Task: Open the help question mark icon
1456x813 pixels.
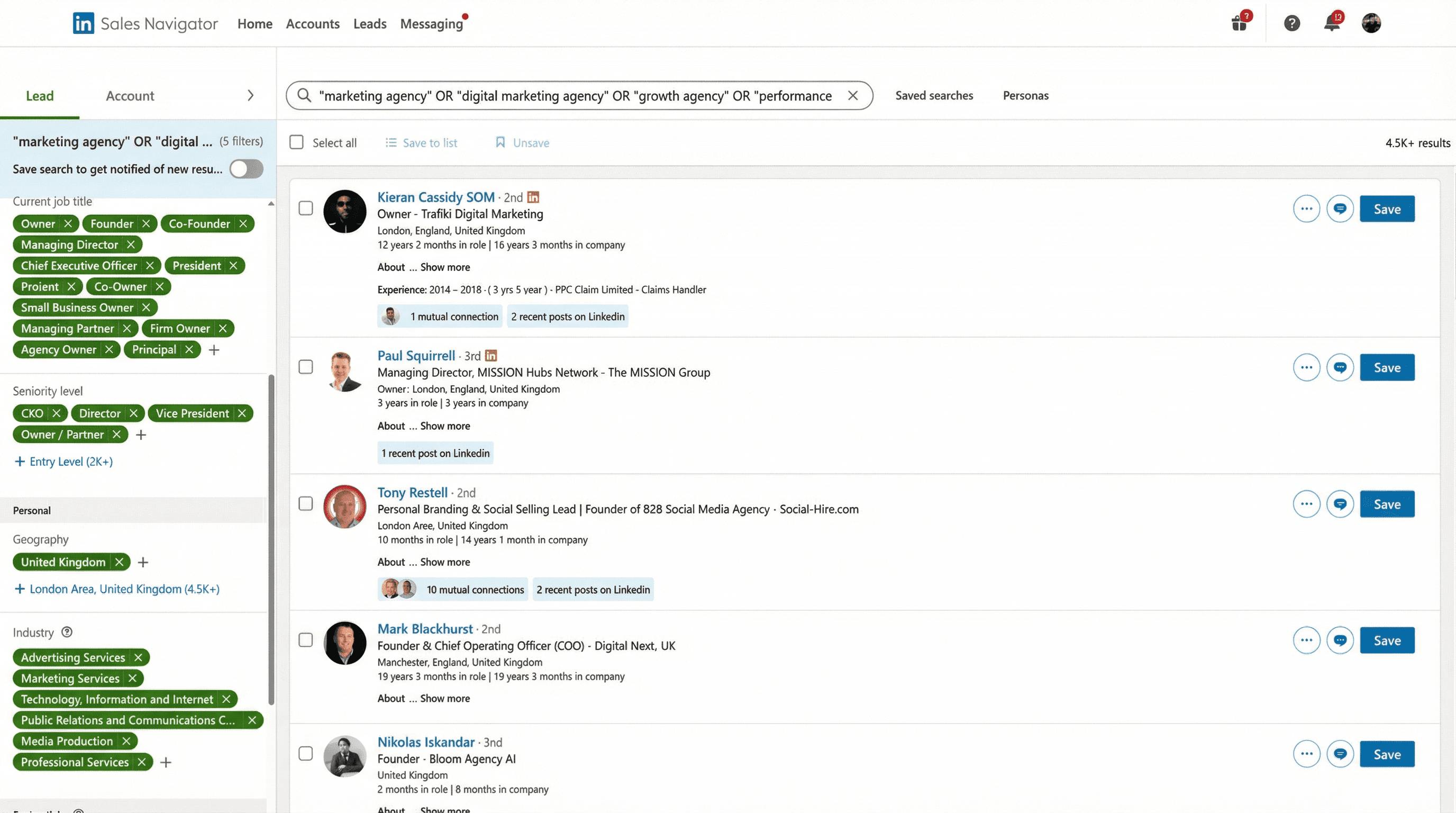Action: tap(1291, 24)
